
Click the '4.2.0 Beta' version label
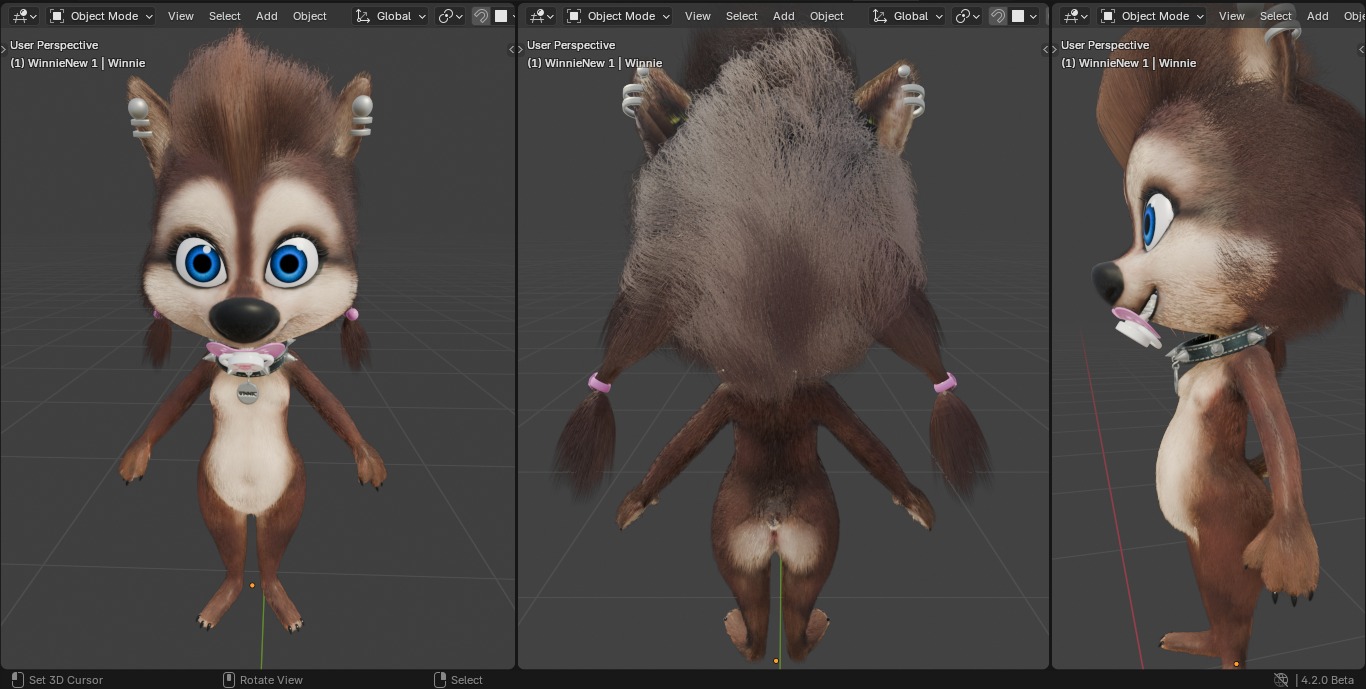[1327, 680]
